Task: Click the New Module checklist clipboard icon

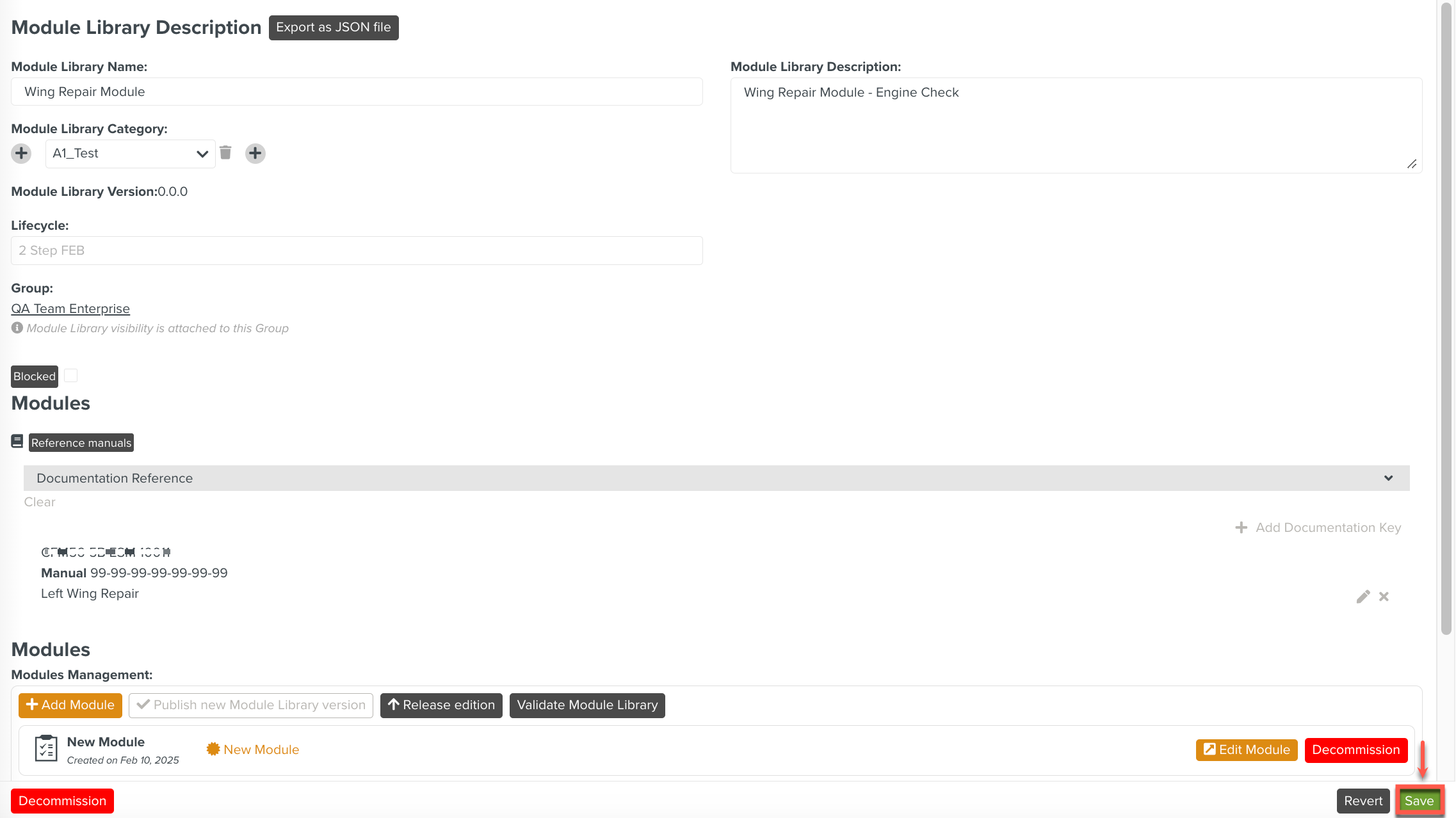Action: tap(46, 748)
